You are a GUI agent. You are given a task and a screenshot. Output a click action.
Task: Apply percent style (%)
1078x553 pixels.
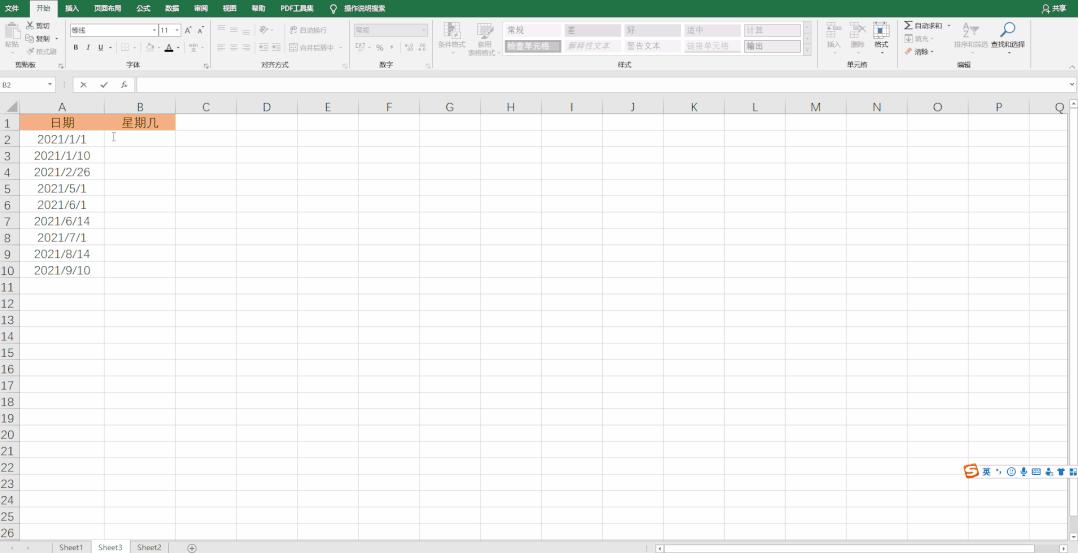tap(380, 47)
